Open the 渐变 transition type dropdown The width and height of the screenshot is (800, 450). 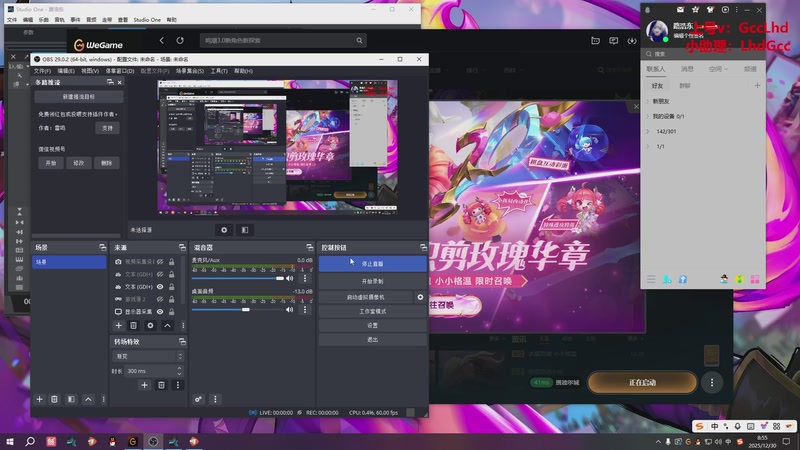pyautogui.click(x=148, y=356)
